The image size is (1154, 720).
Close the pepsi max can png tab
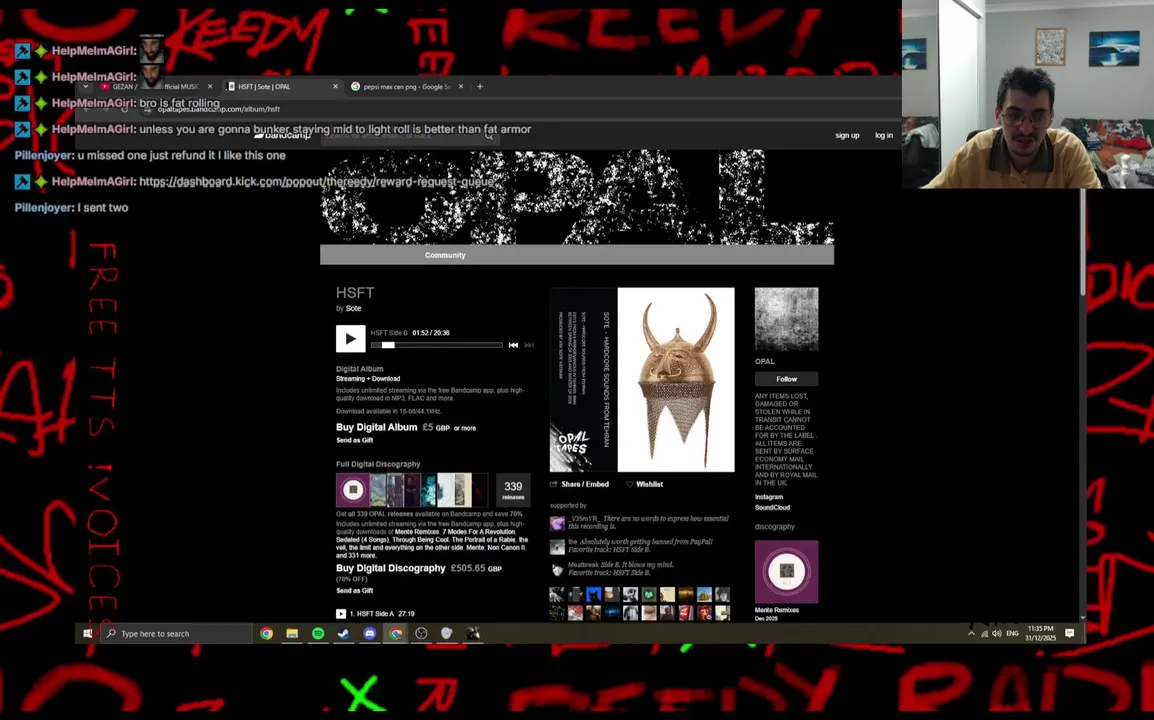coord(461,87)
